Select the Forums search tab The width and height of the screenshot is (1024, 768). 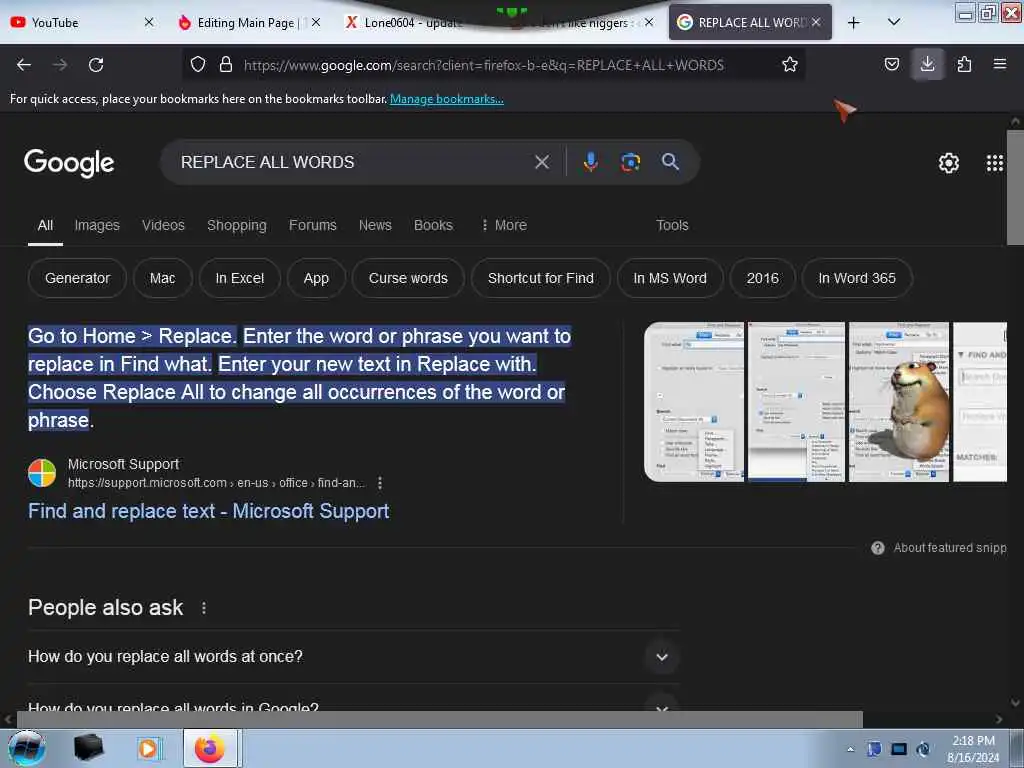pos(313,225)
